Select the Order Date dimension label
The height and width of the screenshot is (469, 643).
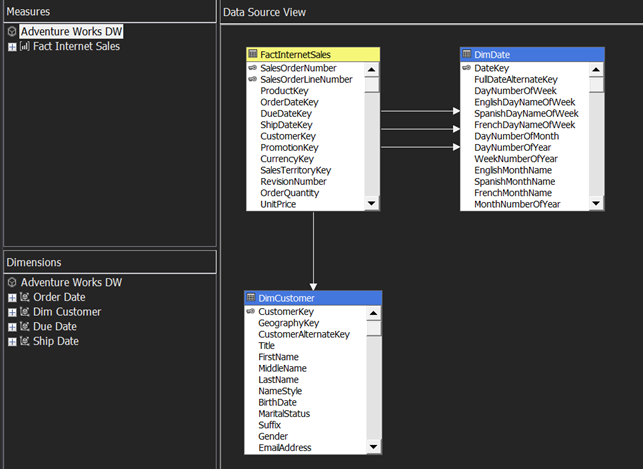coord(59,297)
